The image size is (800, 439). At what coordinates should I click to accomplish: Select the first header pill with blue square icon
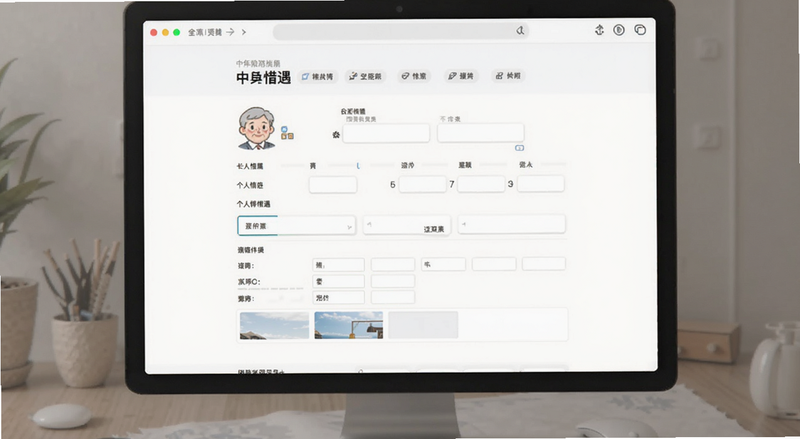pyautogui.click(x=317, y=77)
